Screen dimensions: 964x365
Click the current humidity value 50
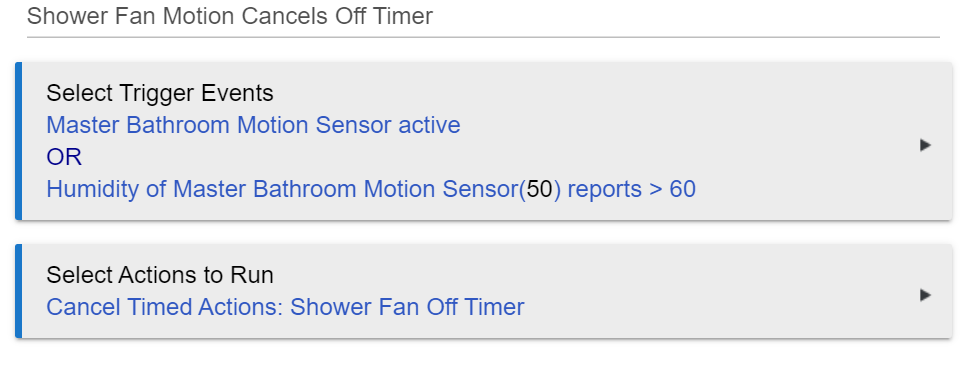(539, 189)
